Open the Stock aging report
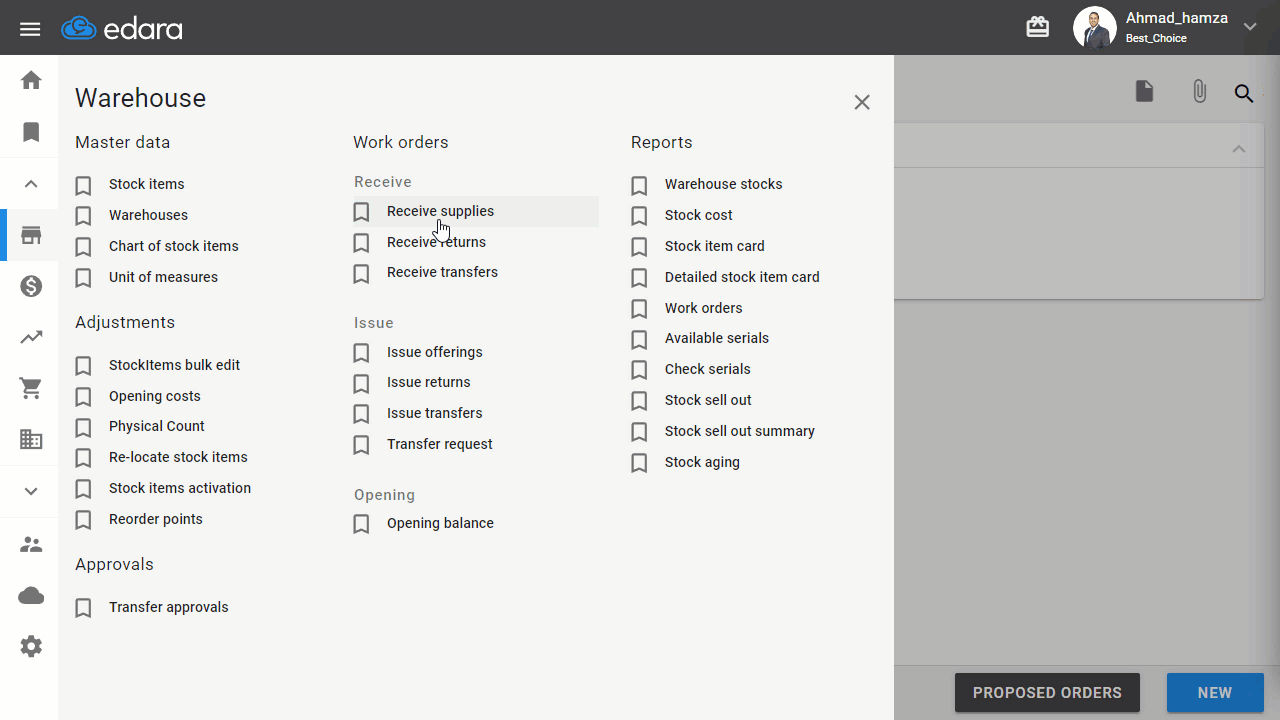Image resolution: width=1280 pixels, height=720 pixels. (x=702, y=462)
